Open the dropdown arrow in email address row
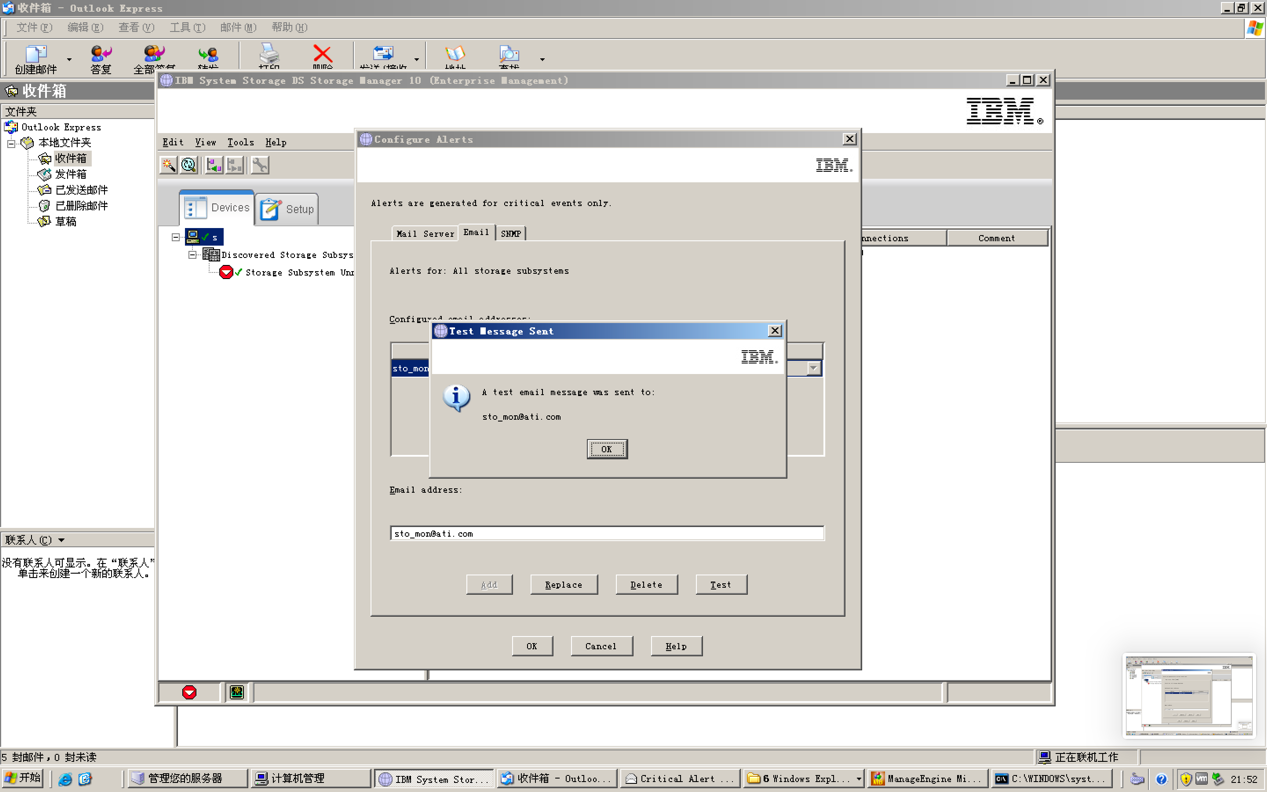The width and height of the screenshot is (1267, 792). (x=813, y=368)
